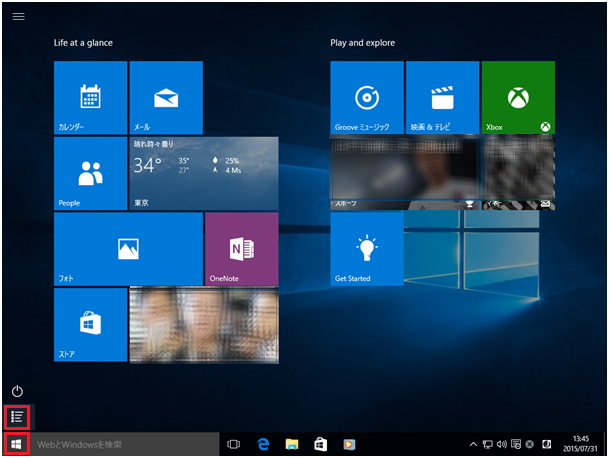Open the blurred news tile next to Store
The image size is (609, 458).
[x=204, y=325]
